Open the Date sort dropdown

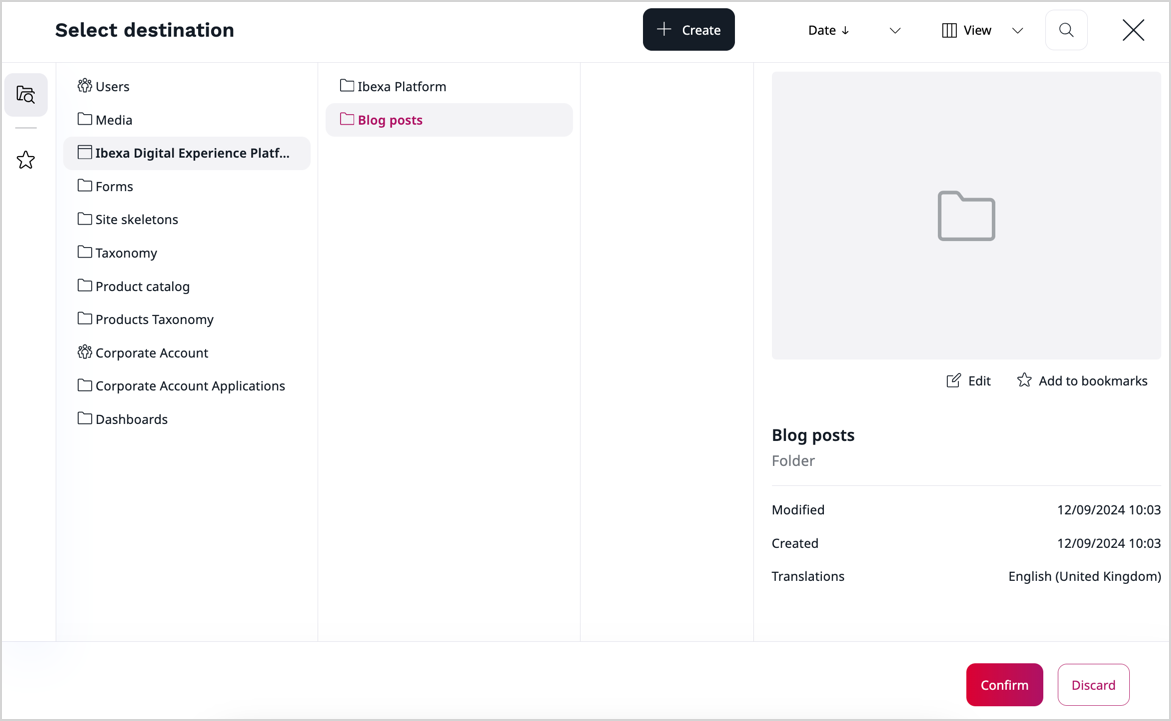(854, 30)
